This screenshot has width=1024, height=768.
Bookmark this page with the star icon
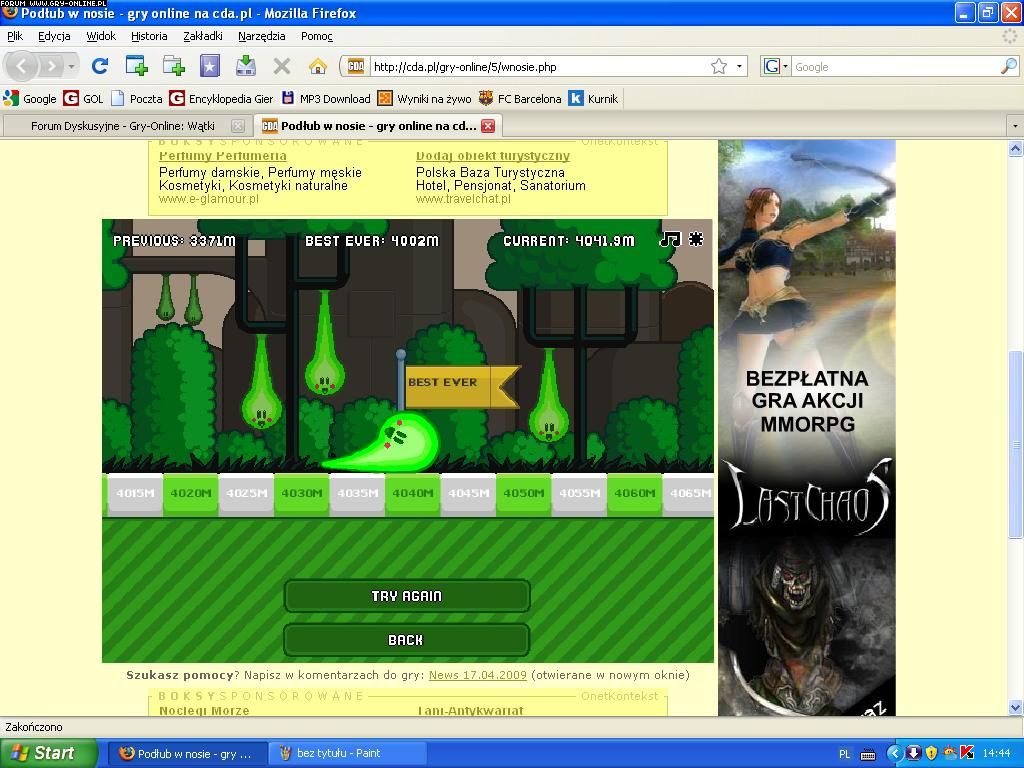[x=719, y=66]
